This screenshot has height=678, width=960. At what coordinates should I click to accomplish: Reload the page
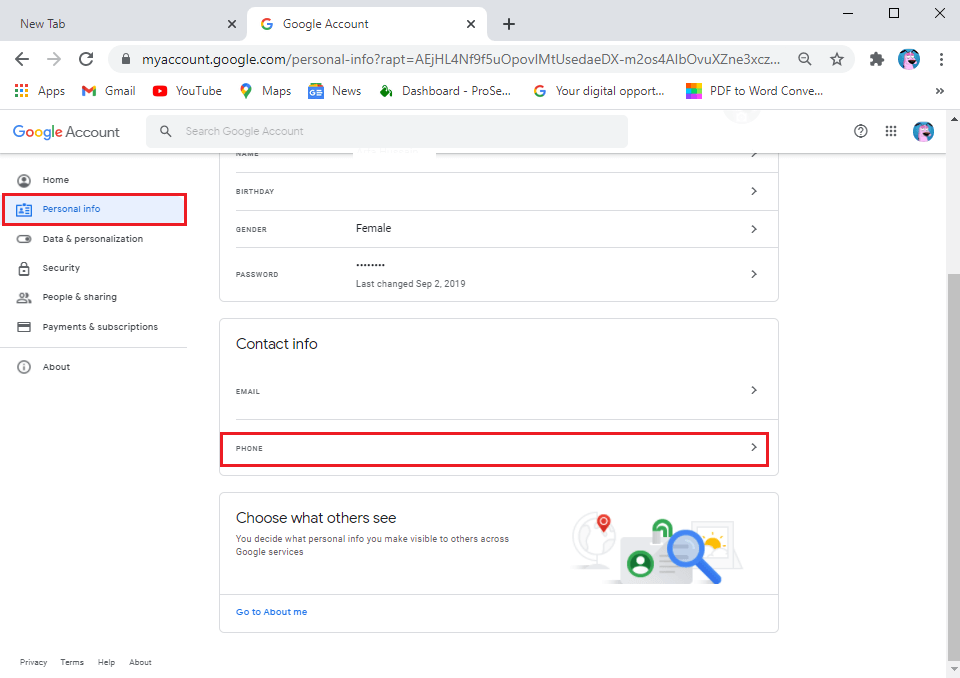tap(86, 59)
